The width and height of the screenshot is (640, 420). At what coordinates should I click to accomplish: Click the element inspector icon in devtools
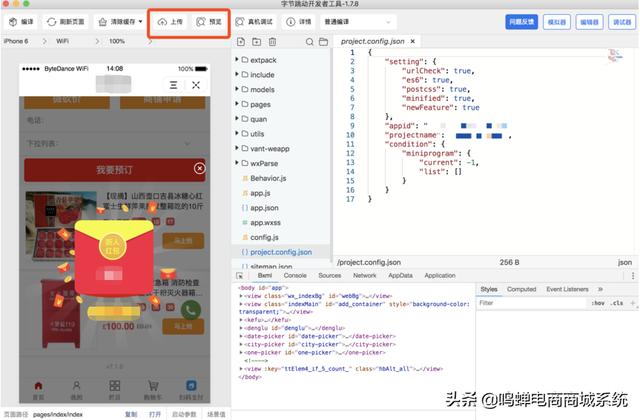point(240,276)
